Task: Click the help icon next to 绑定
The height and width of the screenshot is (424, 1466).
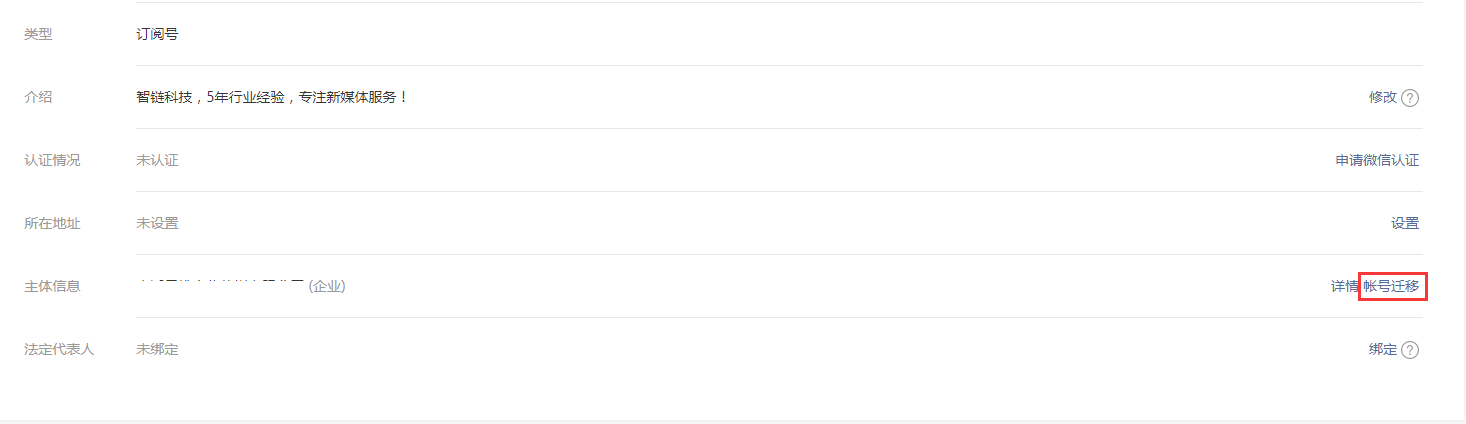Action: coord(1410,350)
